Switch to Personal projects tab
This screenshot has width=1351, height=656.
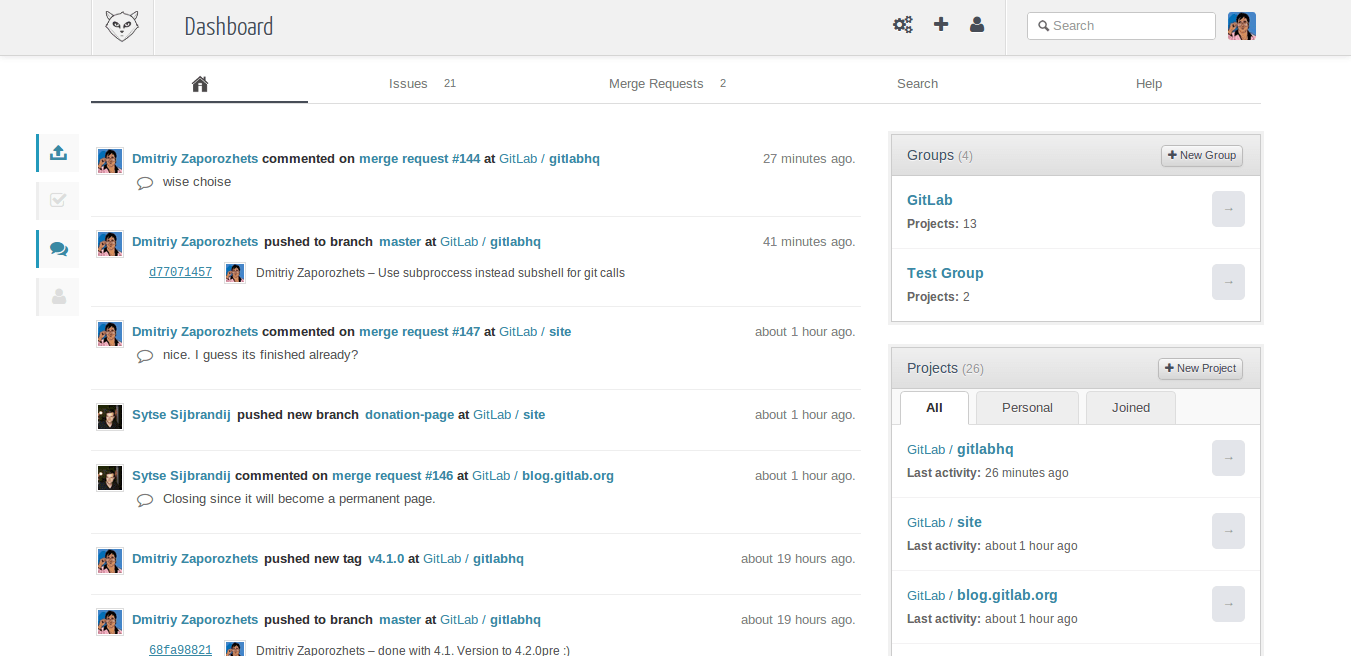1027,408
